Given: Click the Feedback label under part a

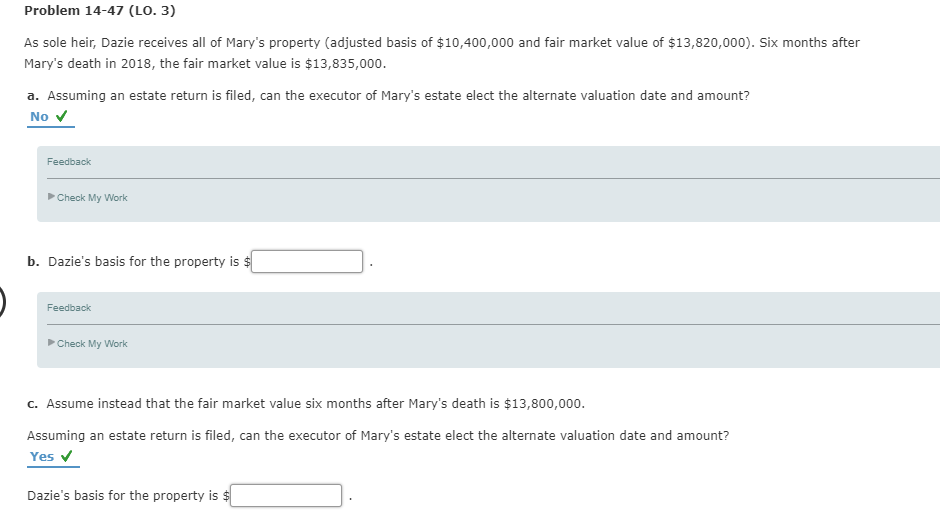Looking at the screenshot, I should (69, 162).
